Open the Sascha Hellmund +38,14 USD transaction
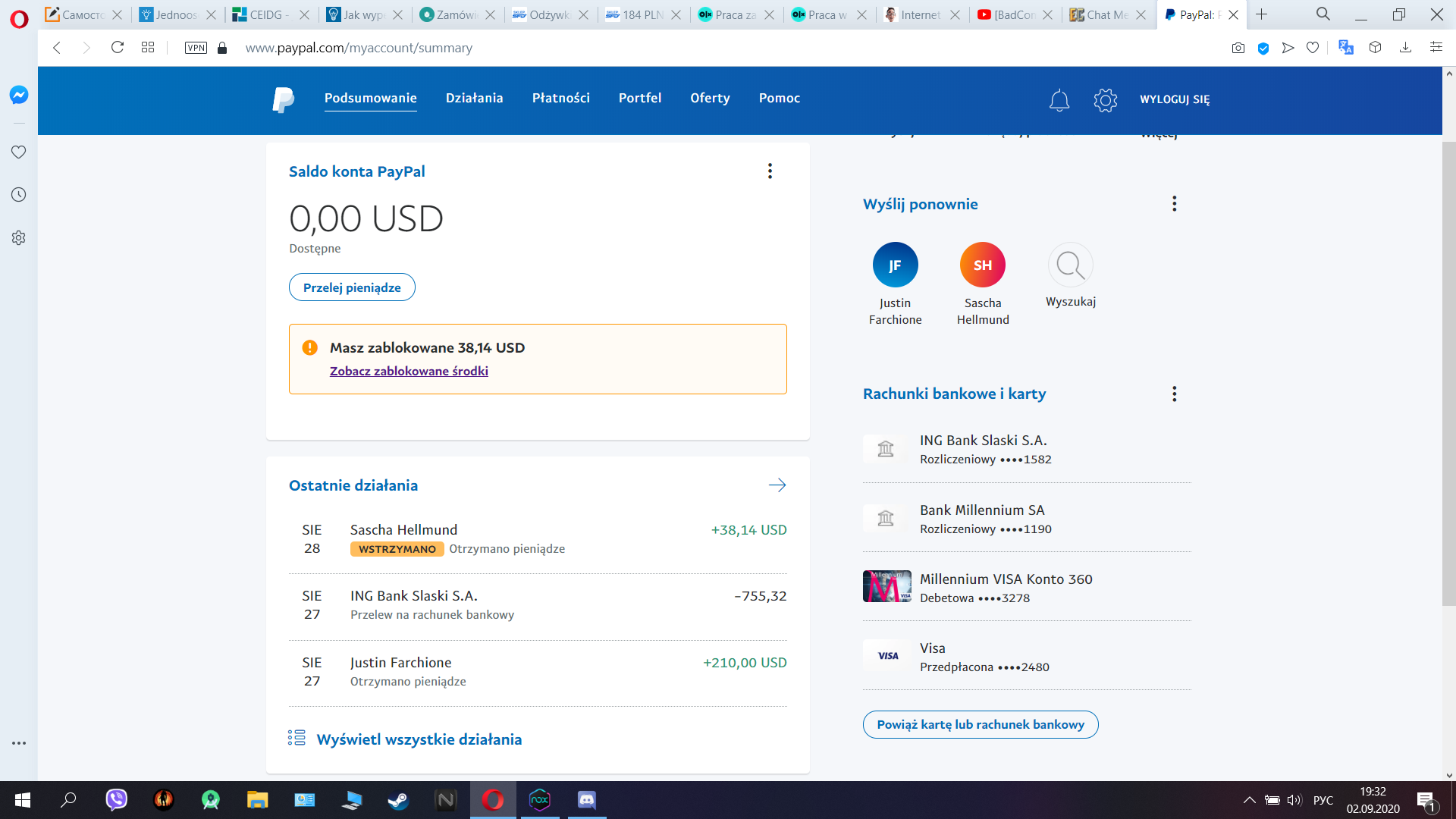The width and height of the screenshot is (1456, 819). tap(538, 539)
